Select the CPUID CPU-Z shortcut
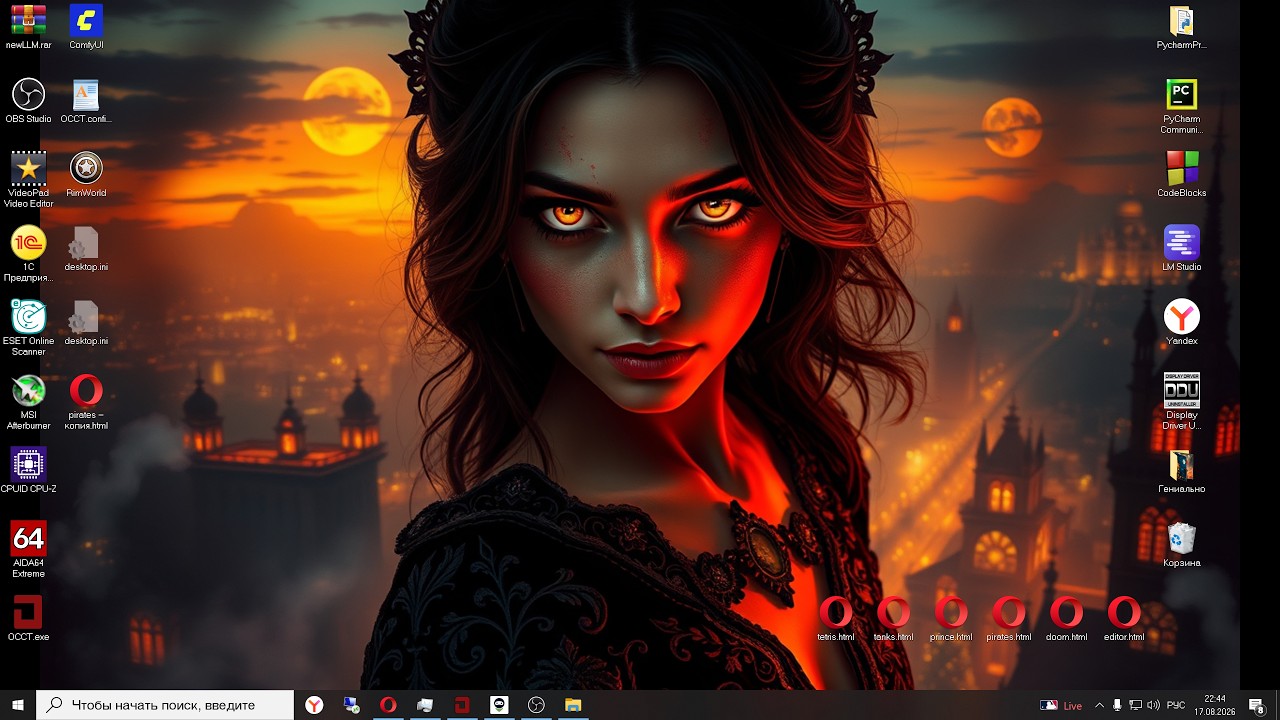Screen dimensions: 1280x720 pyautogui.click(x=28, y=471)
